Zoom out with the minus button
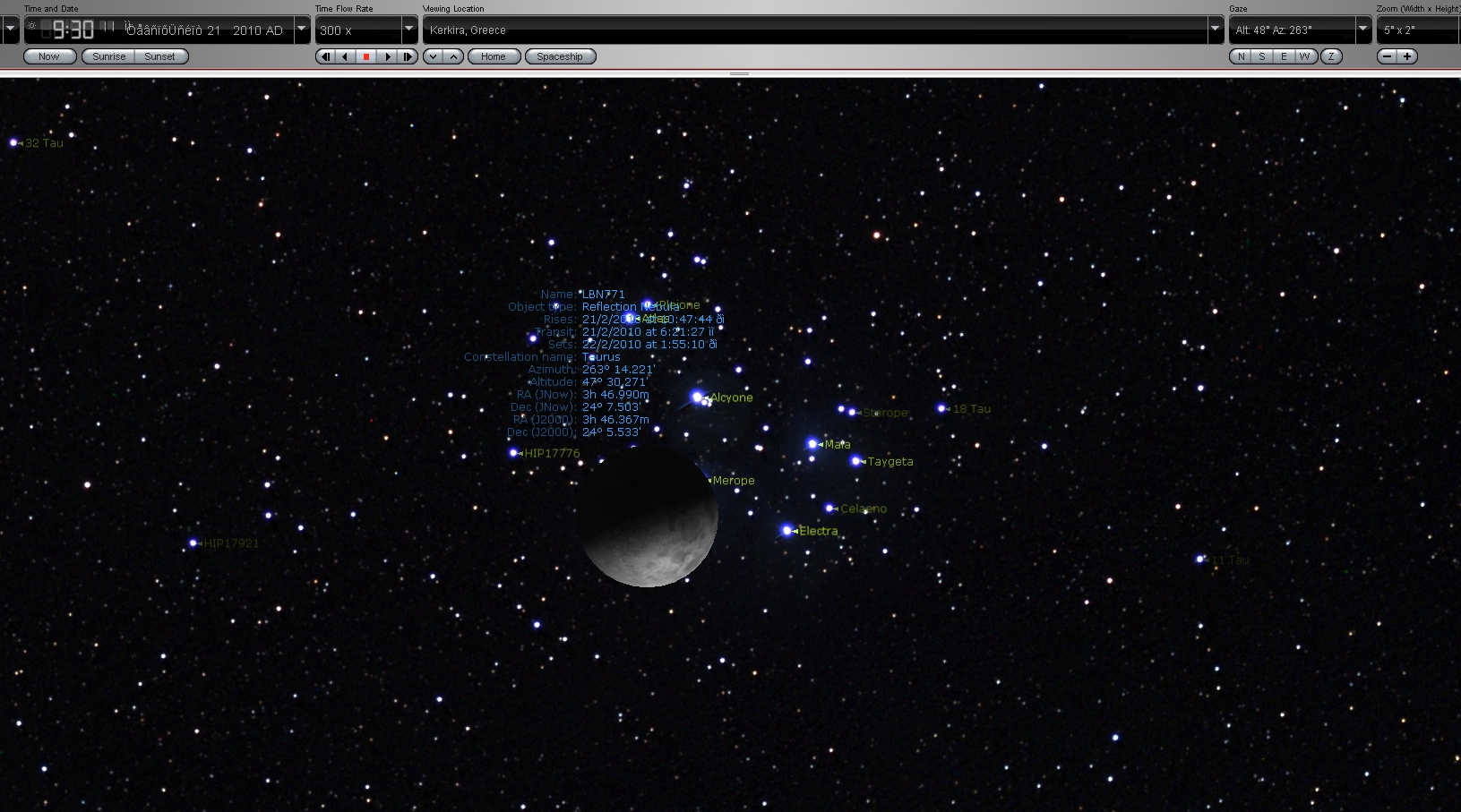 pos(1387,56)
